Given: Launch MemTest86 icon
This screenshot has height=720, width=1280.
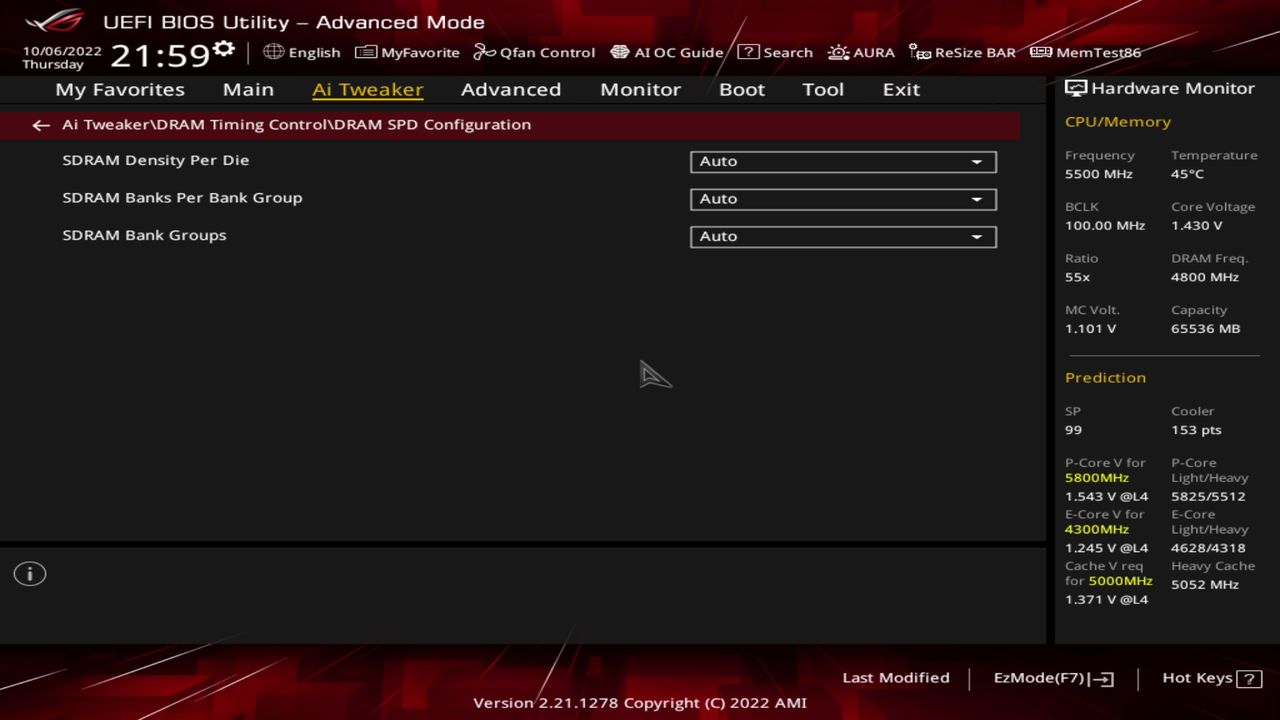Looking at the screenshot, I should click(1041, 52).
